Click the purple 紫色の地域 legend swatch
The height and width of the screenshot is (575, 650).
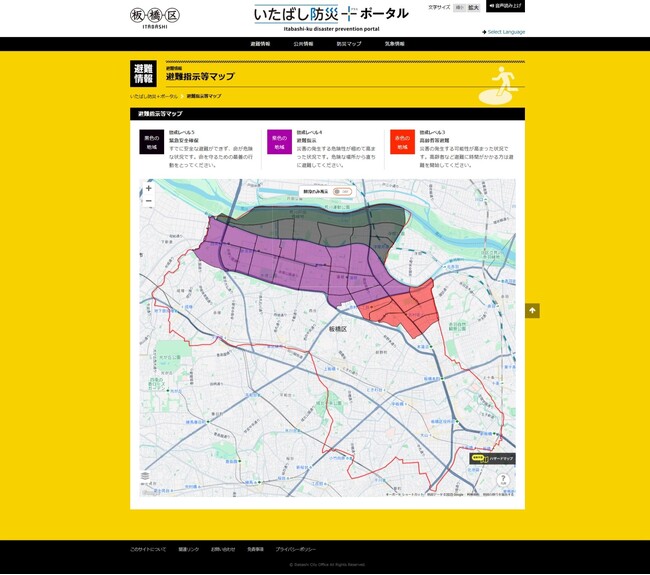[277, 142]
